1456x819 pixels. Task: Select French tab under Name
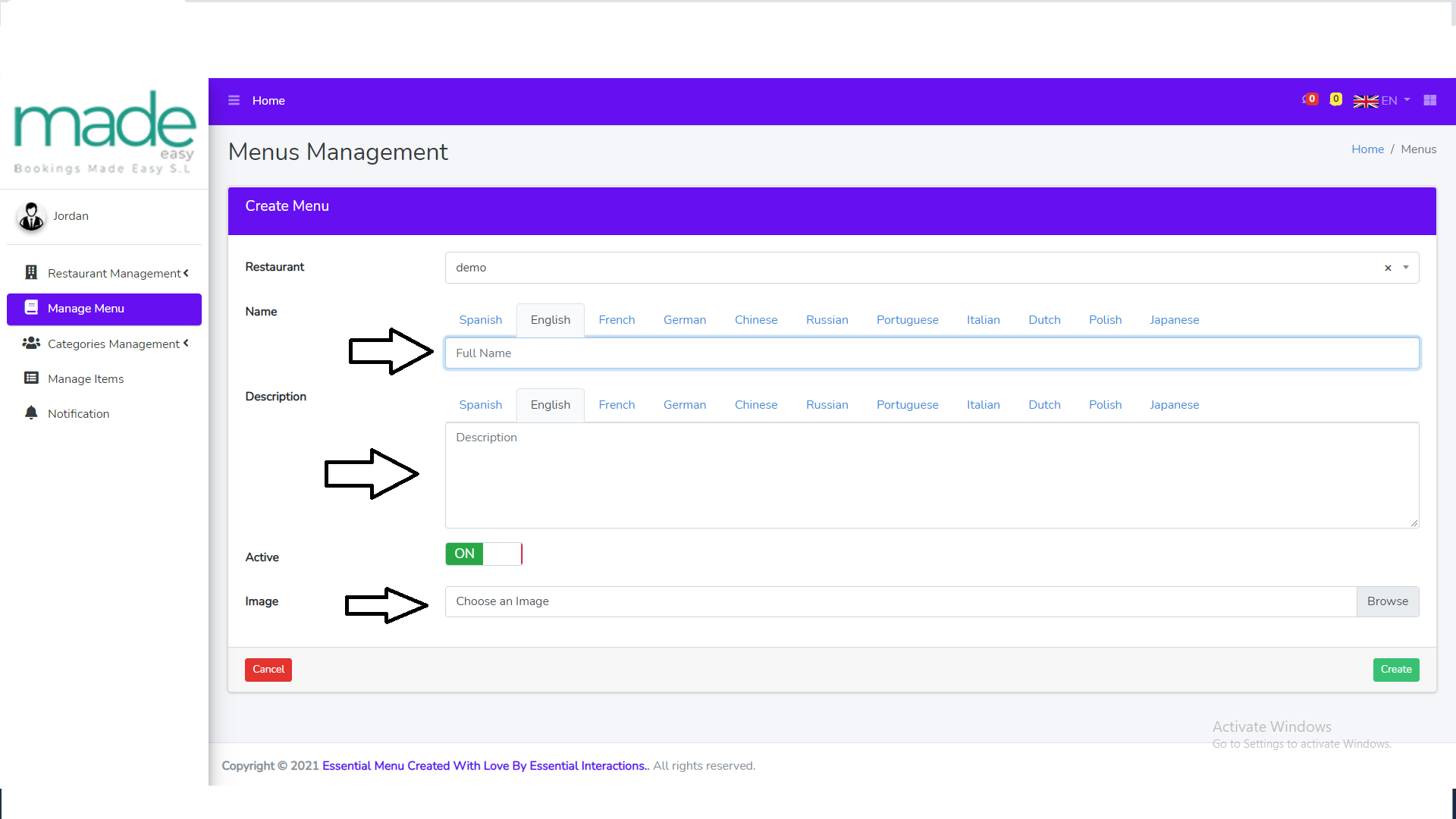pos(617,320)
